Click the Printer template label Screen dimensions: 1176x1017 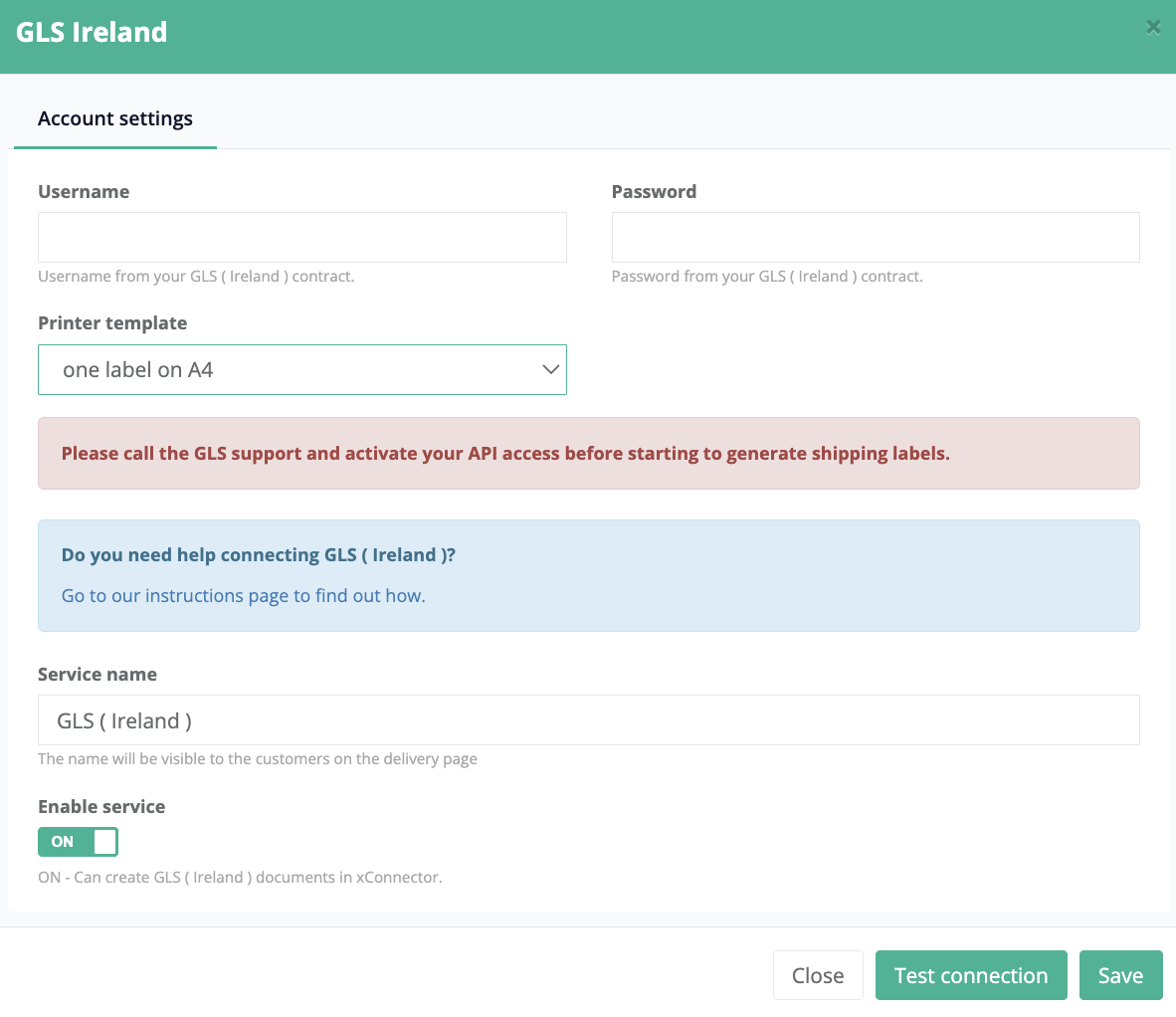112,323
